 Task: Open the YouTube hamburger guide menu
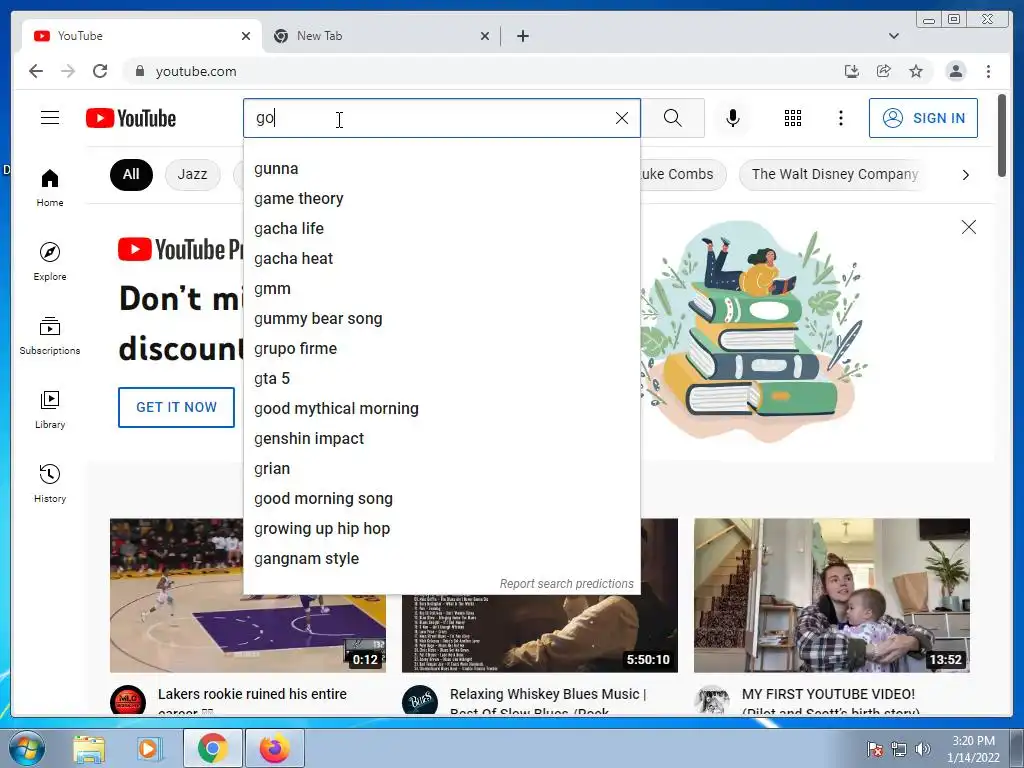50,118
